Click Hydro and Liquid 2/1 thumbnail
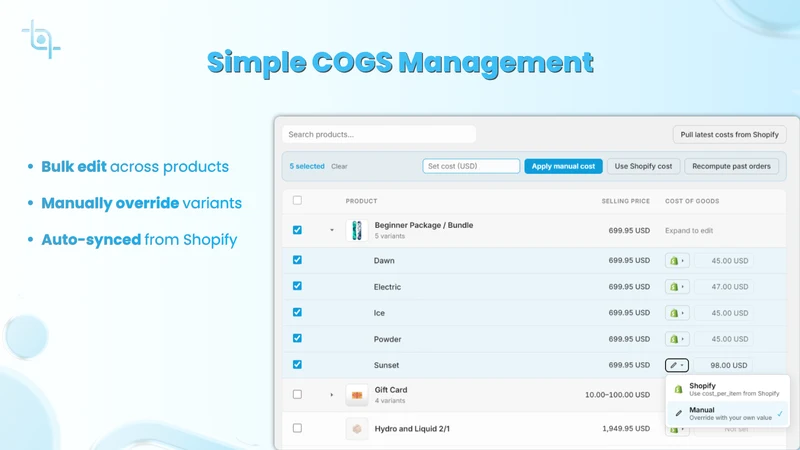 tap(357, 429)
